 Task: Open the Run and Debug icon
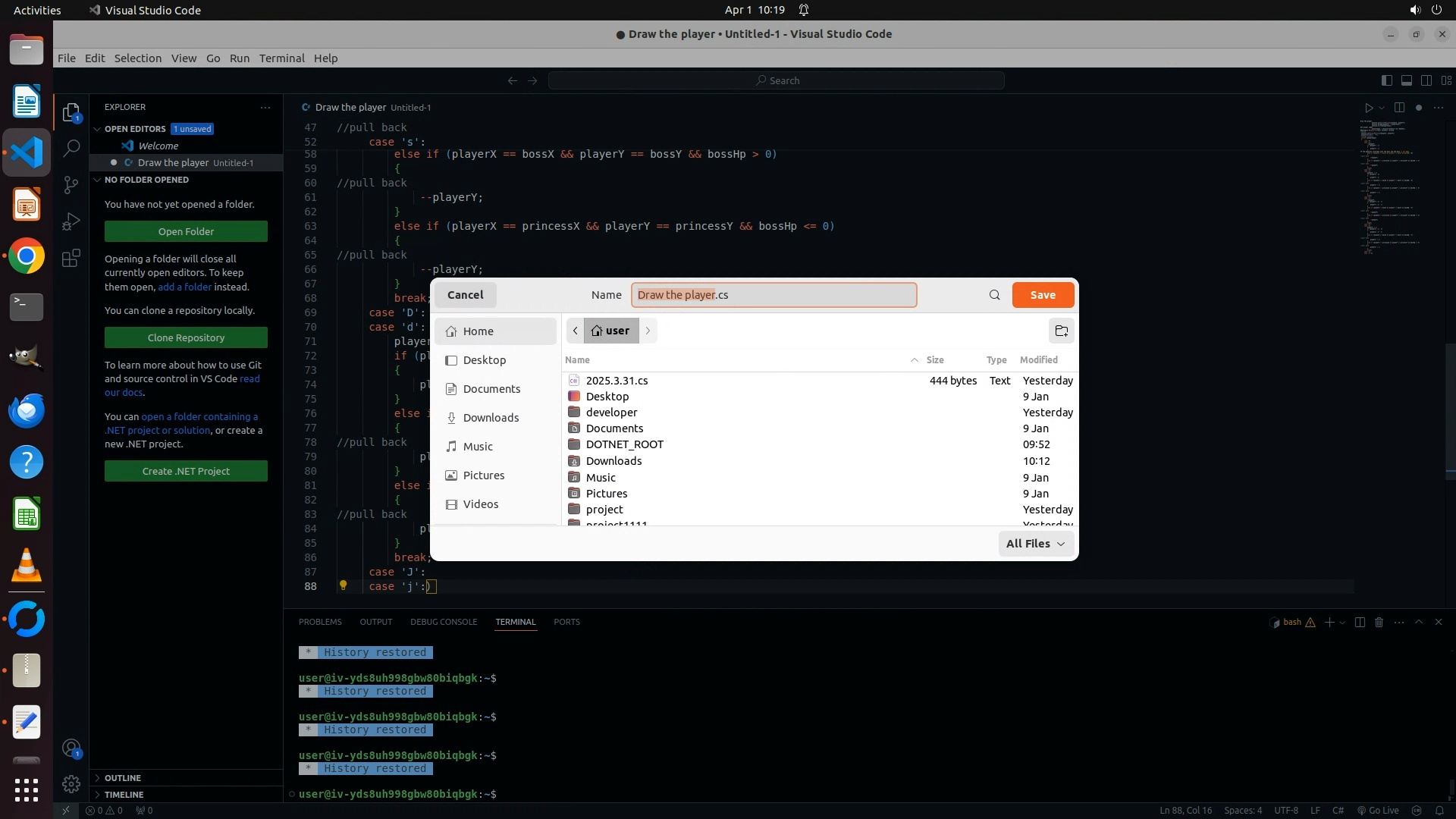[71, 221]
